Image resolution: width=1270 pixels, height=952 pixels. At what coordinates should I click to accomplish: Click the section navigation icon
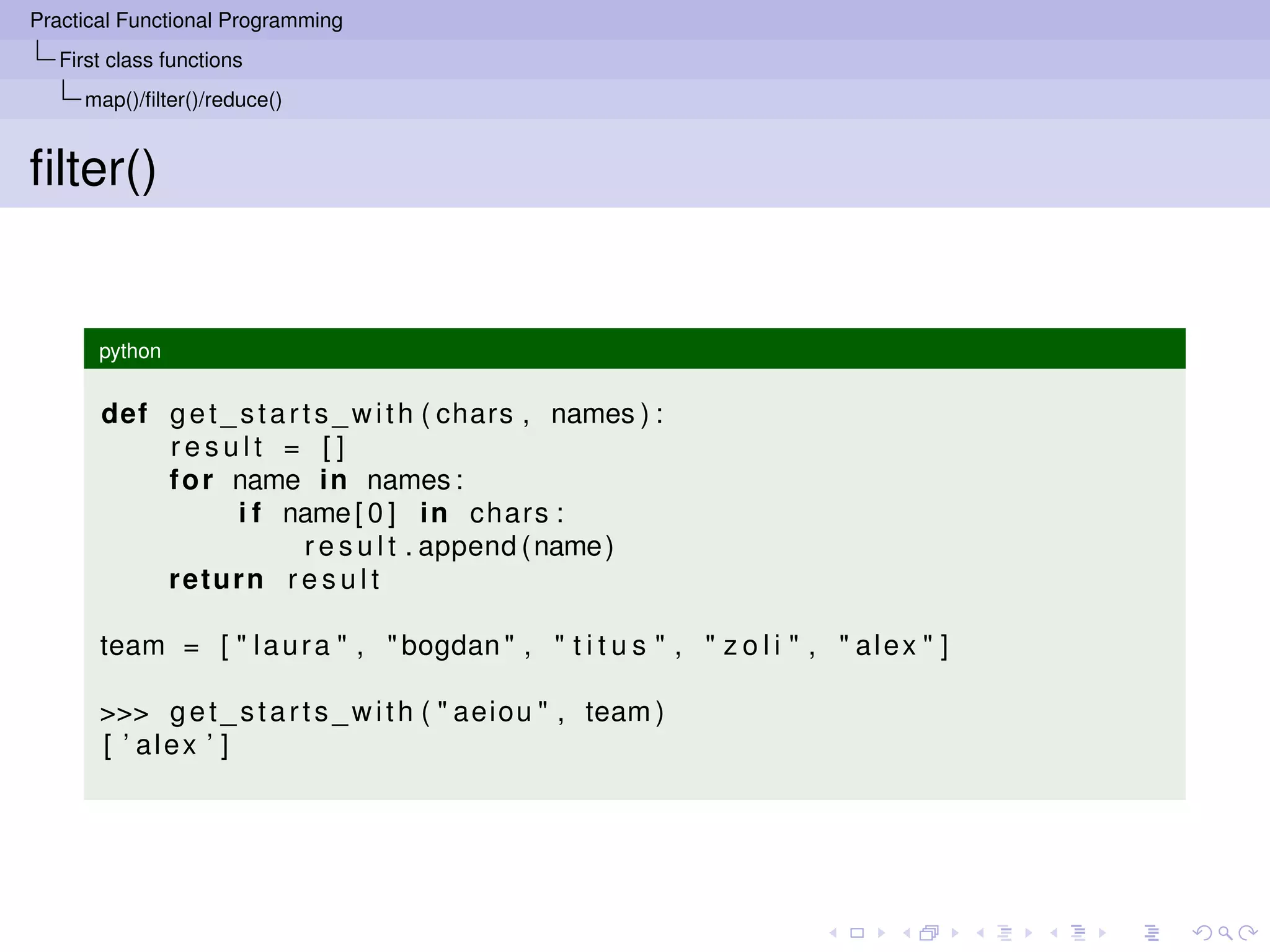(1079, 933)
